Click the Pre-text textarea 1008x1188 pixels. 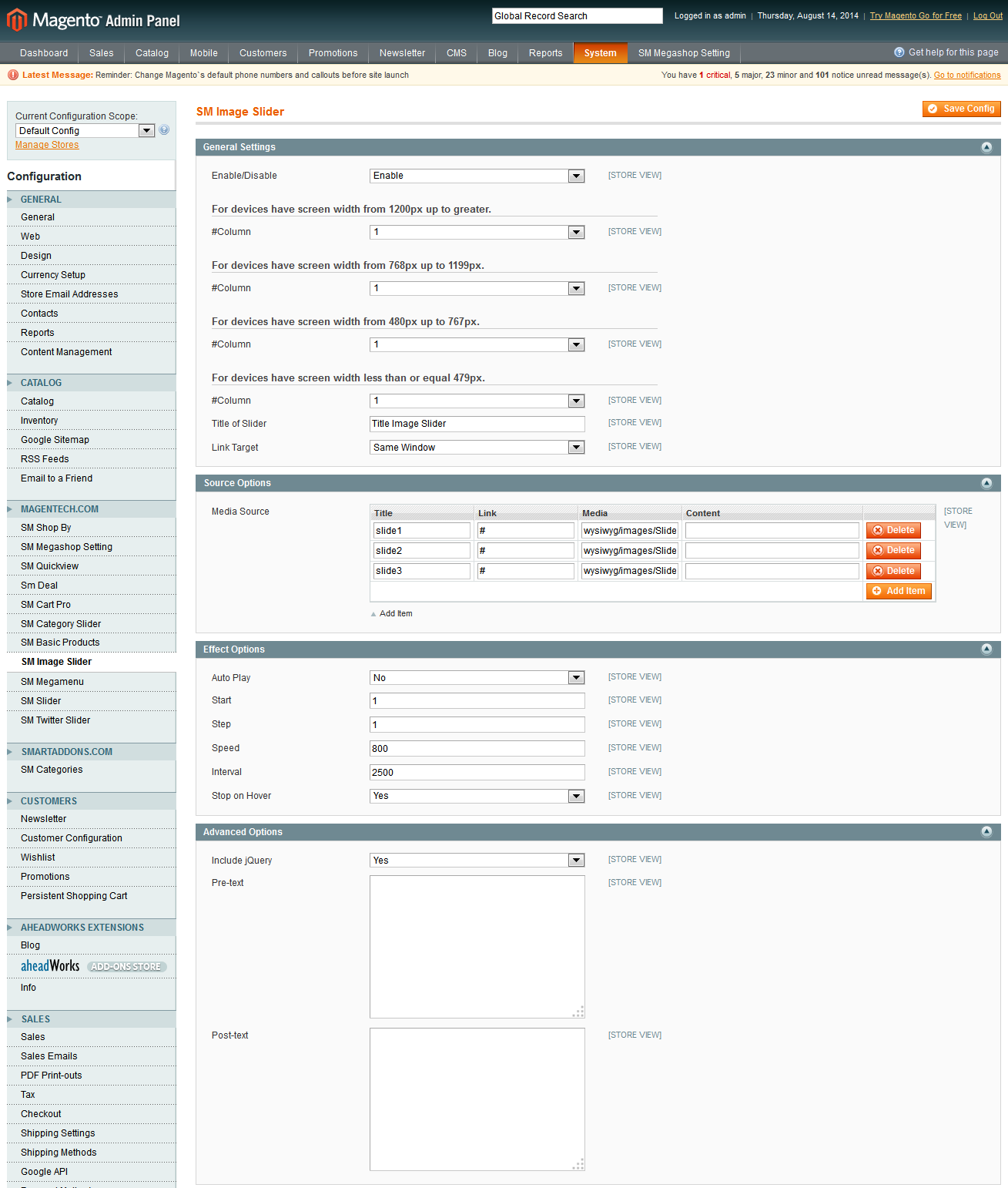[x=477, y=947]
